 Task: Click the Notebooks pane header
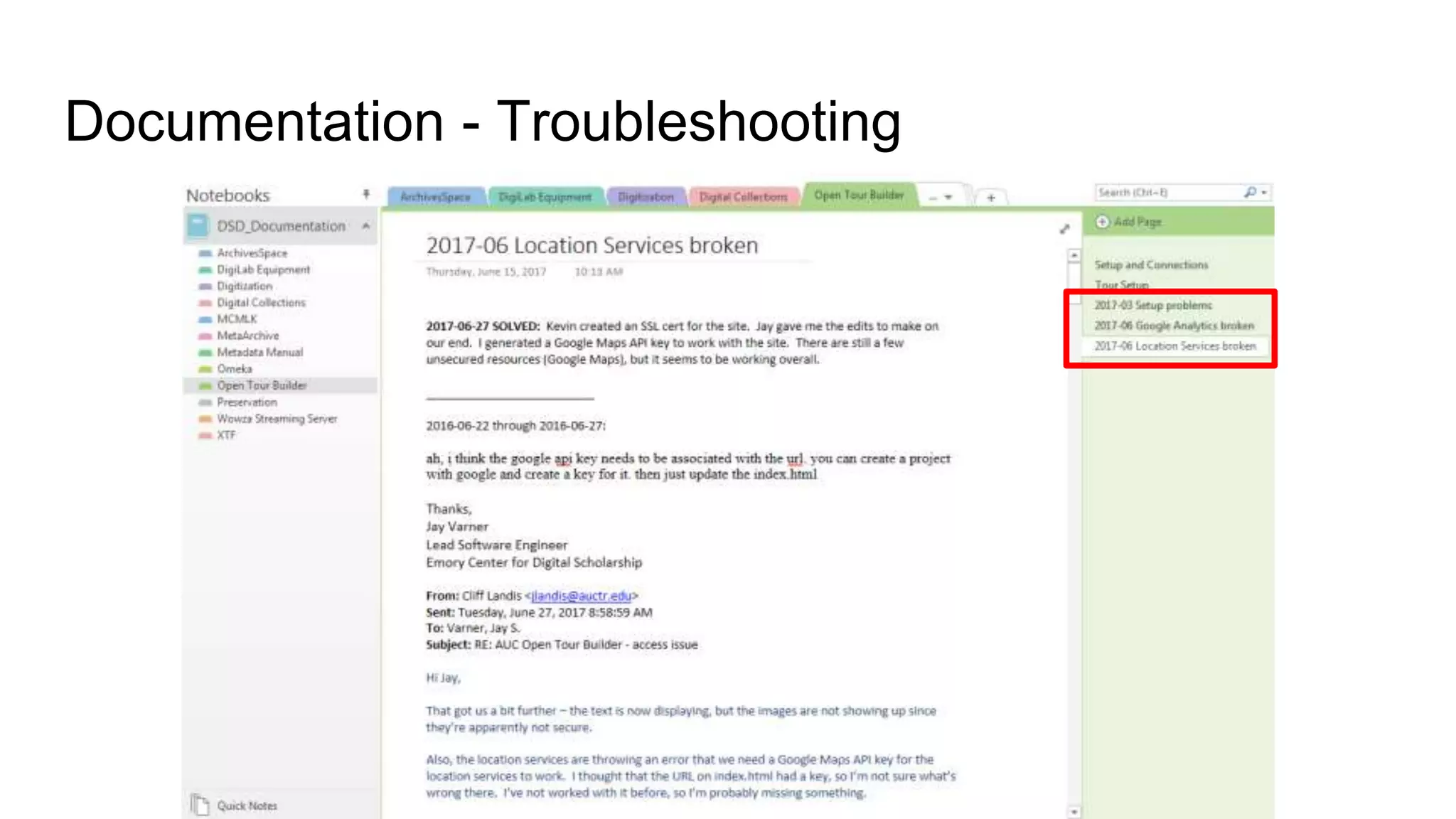click(x=227, y=196)
